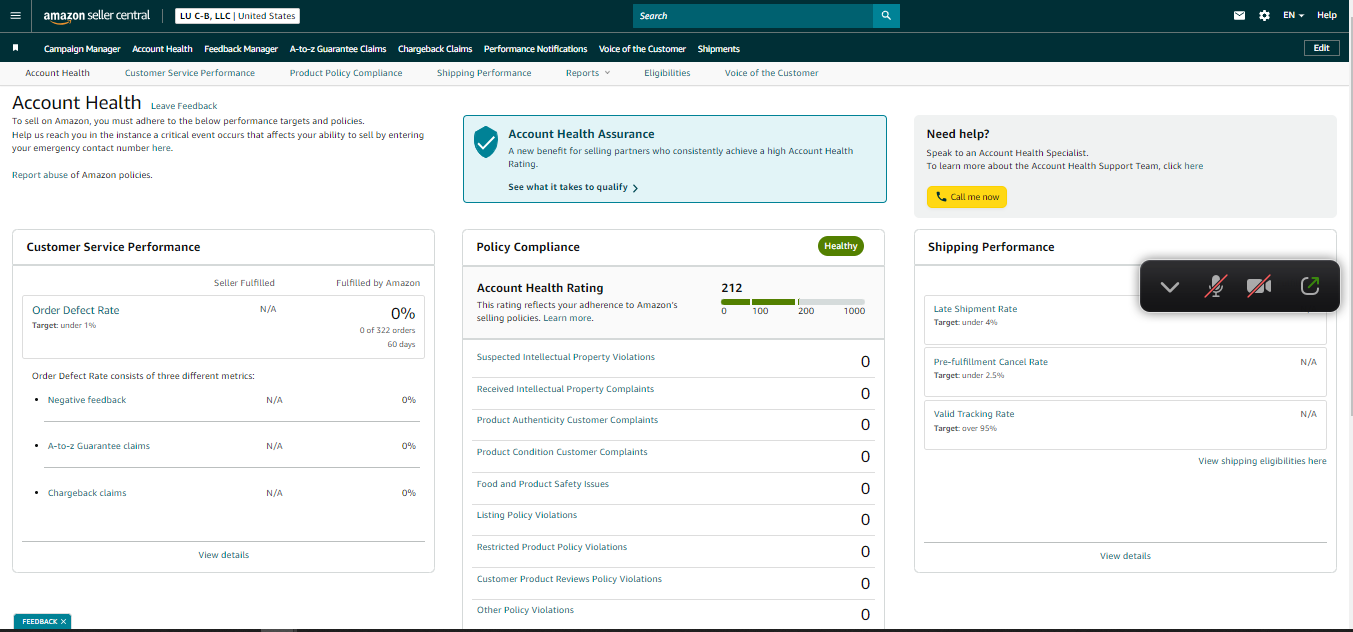Open Customer Product Reviews Policy Violations
Viewport: 1353px width, 632px height.
pyautogui.click(x=569, y=579)
